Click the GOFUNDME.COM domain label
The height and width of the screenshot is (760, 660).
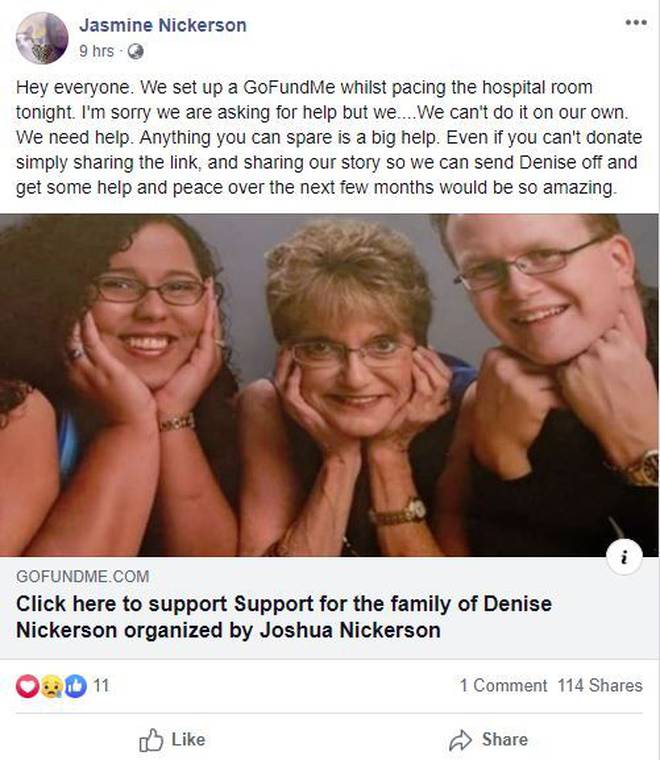[83, 576]
